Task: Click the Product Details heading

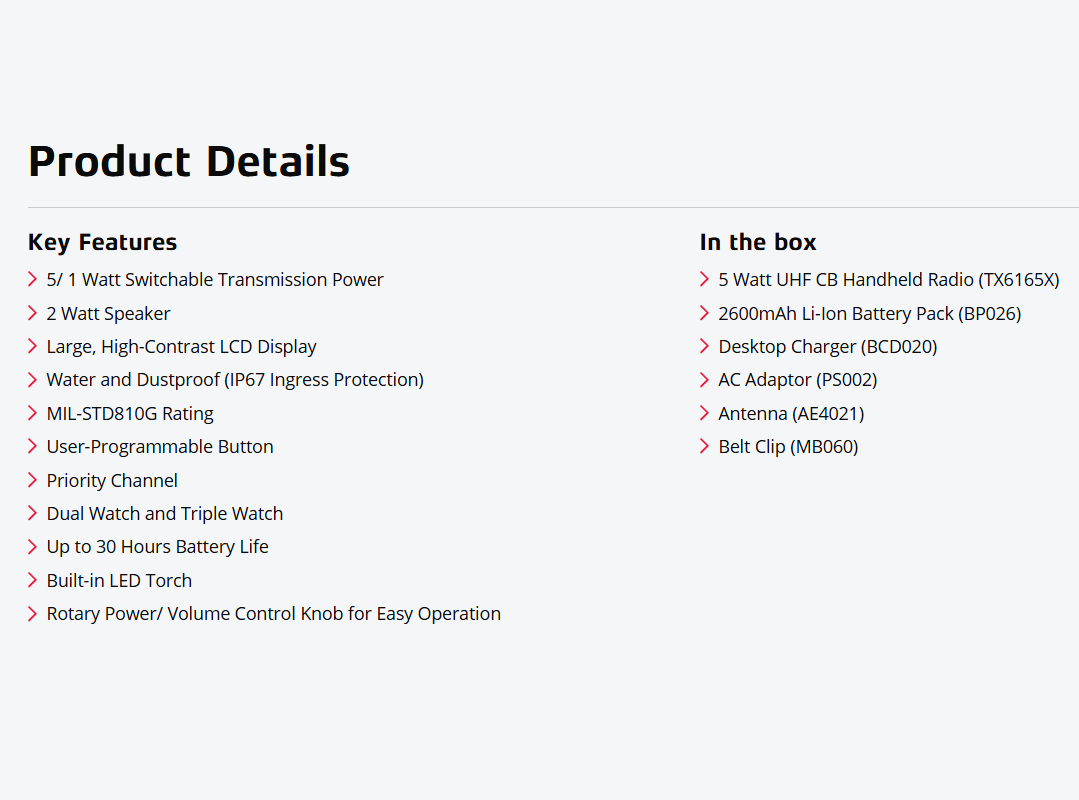Action: click(x=189, y=162)
